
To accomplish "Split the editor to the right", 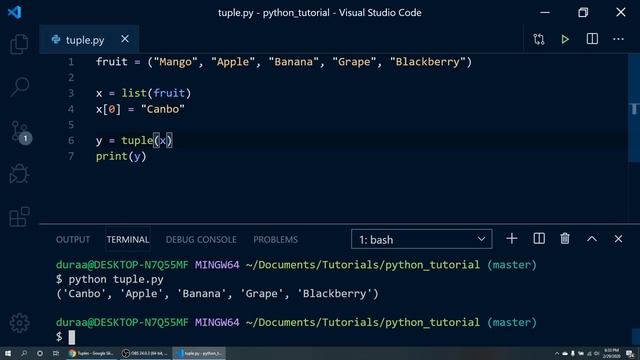I will click(x=592, y=39).
